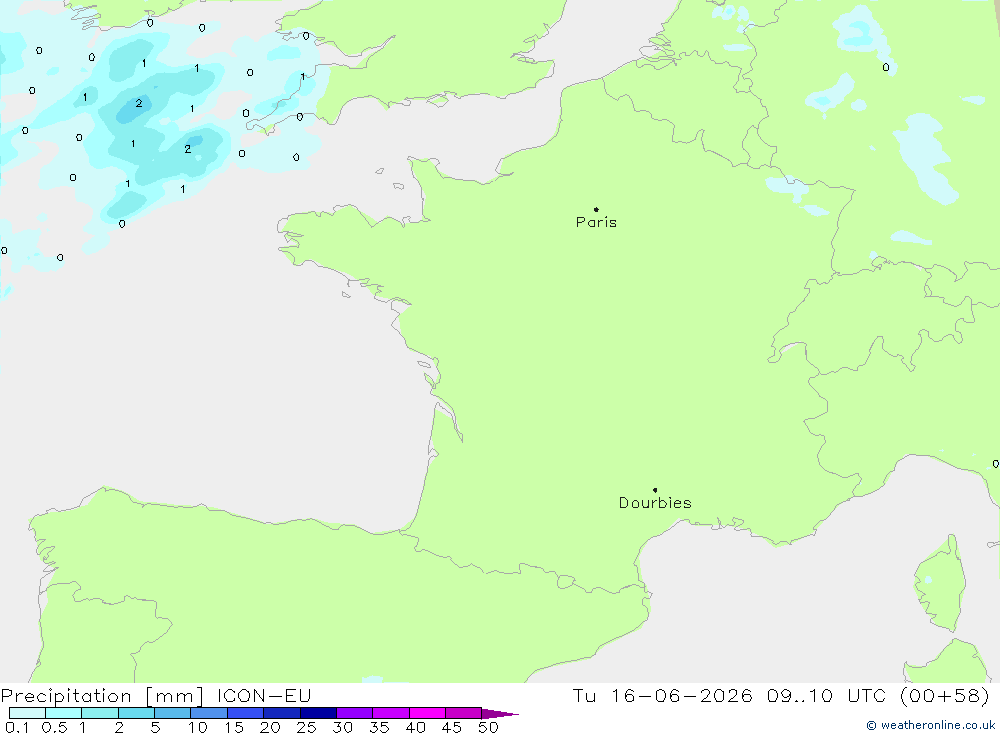Click the '(00+58)' forecast offset text
This screenshot has height=733, width=1000.
[945, 695]
